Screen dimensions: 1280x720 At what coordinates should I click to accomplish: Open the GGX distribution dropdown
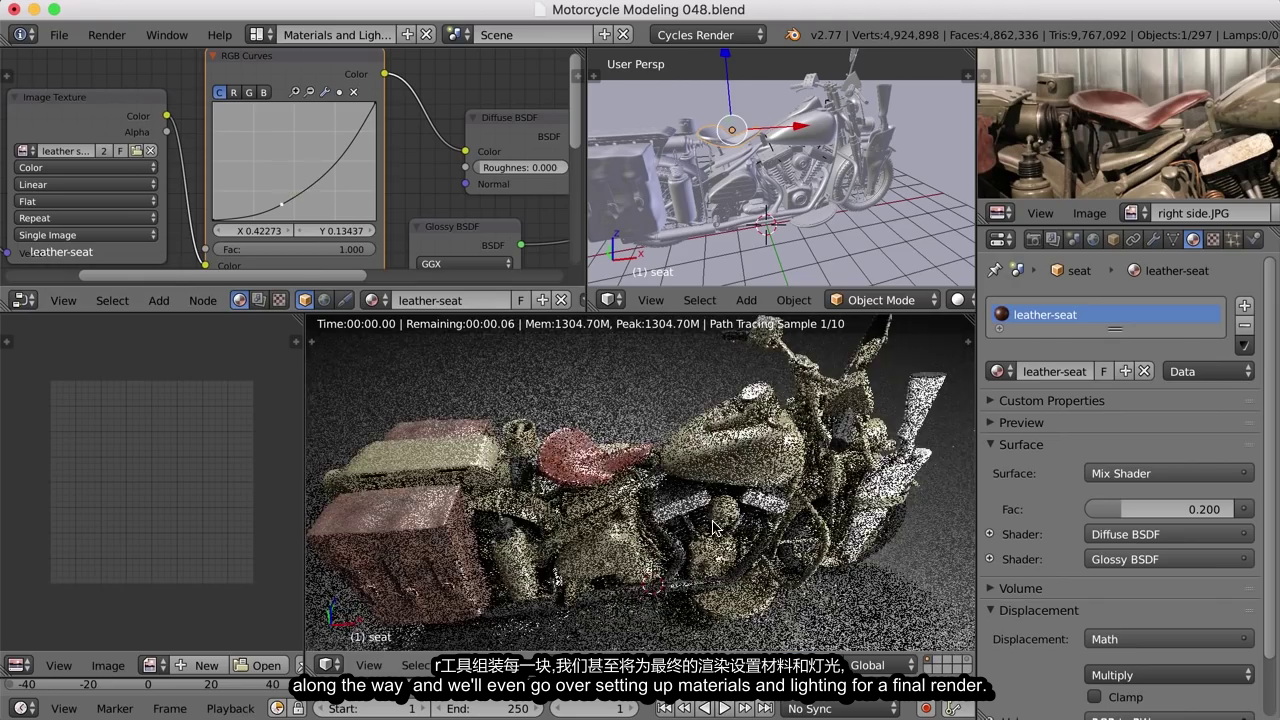pyautogui.click(x=466, y=264)
